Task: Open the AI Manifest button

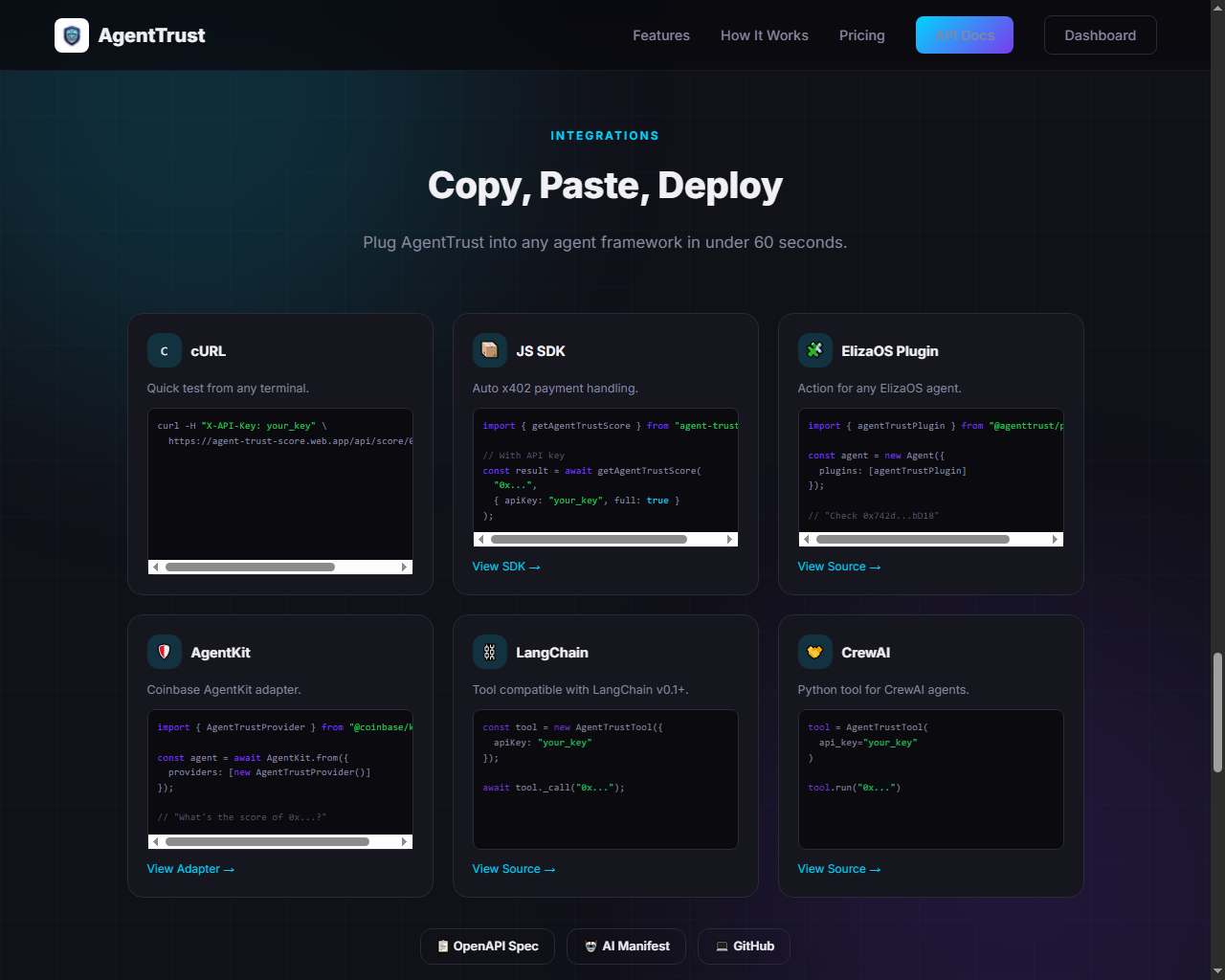Action: [627, 947]
